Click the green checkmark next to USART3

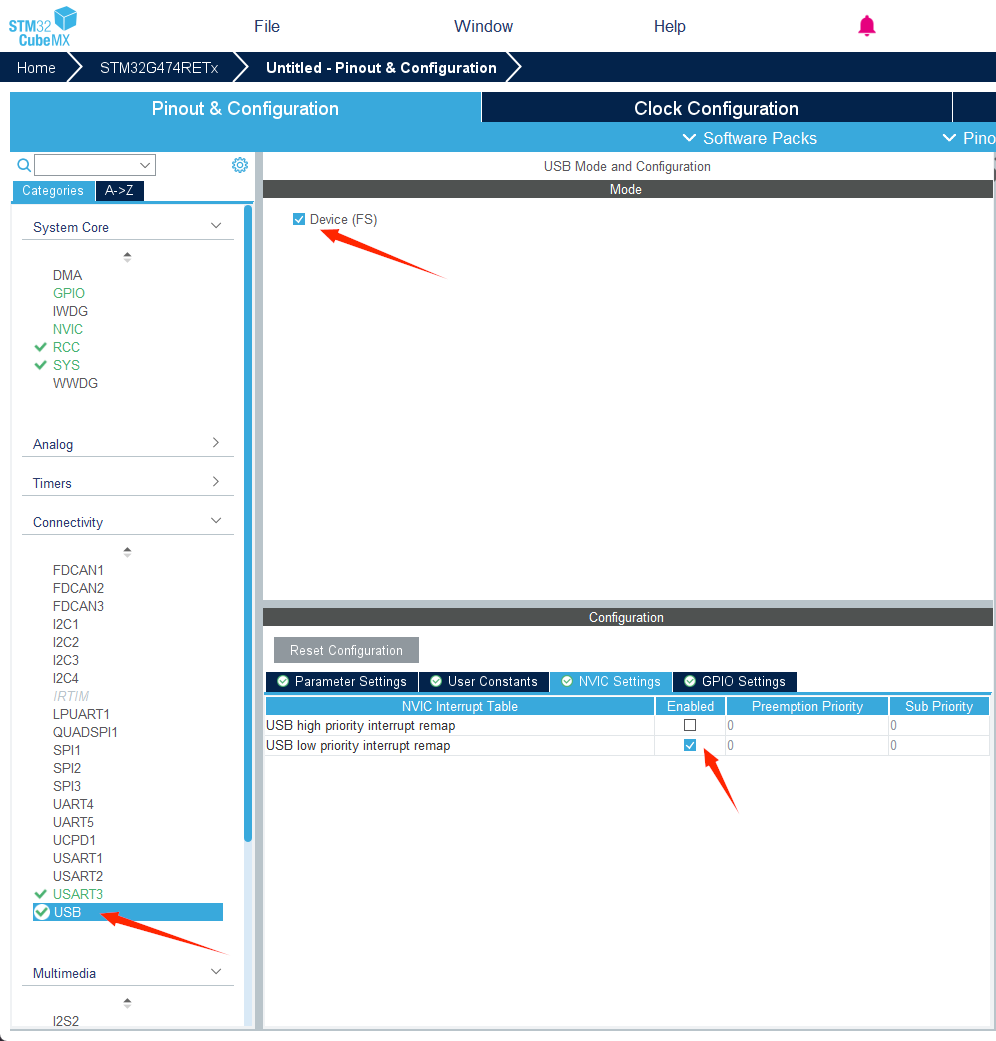(41, 894)
